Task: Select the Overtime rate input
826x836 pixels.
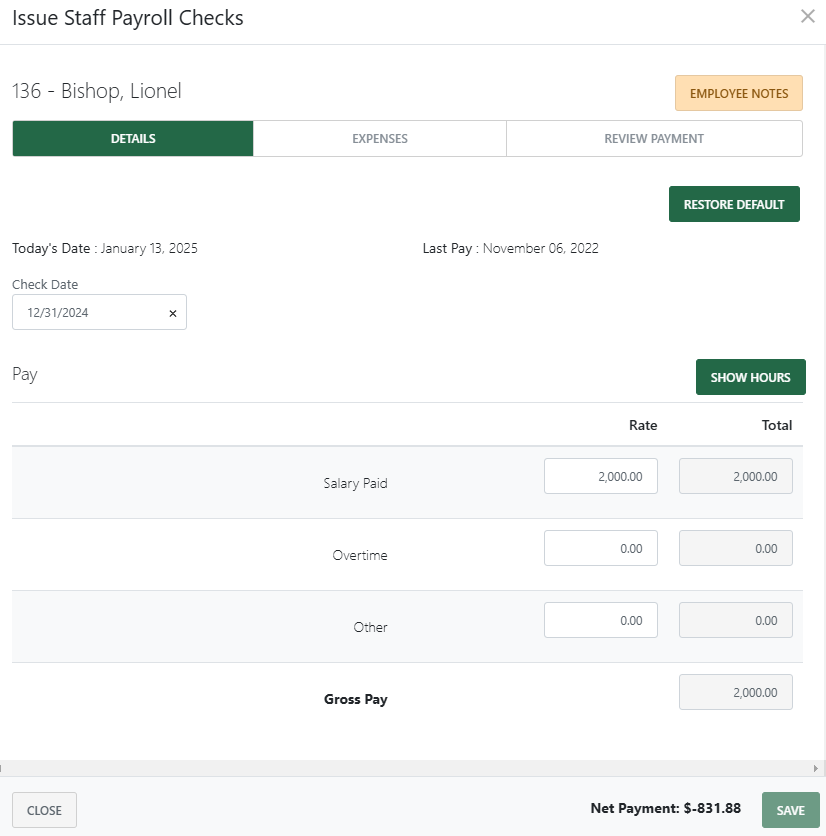Action: [x=601, y=549]
